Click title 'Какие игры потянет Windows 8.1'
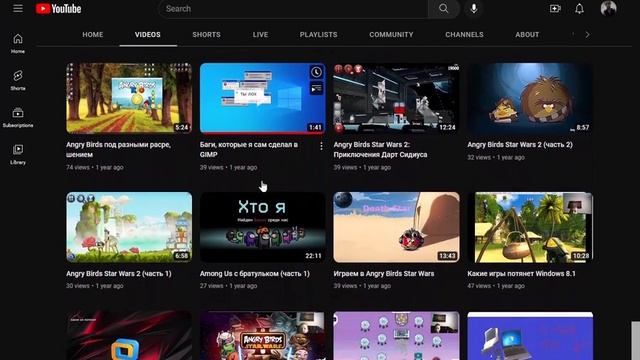Viewport: 640px width, 360px height. [521, 273]
